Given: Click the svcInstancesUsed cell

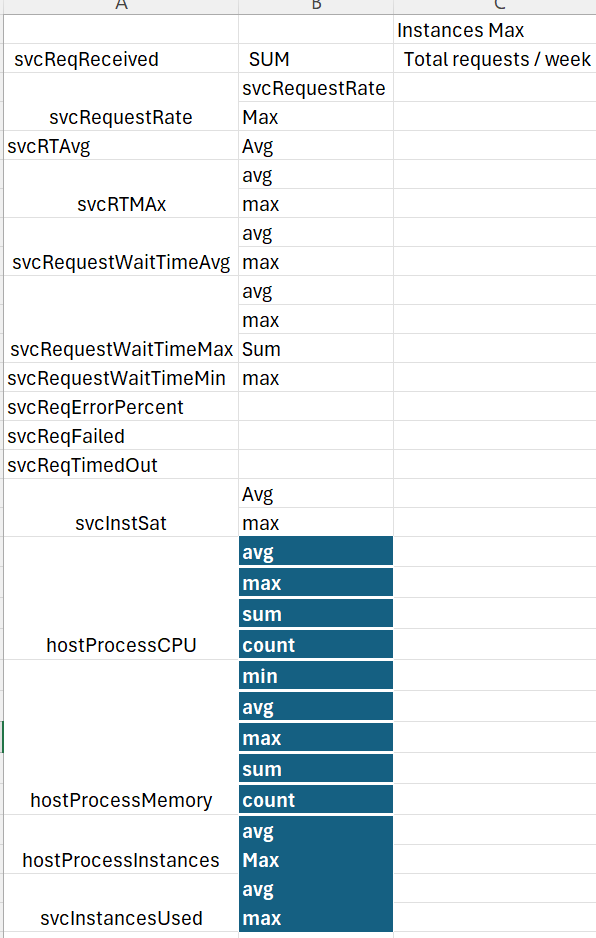Looking at the screenshot, I should click(x=121, y=903).
